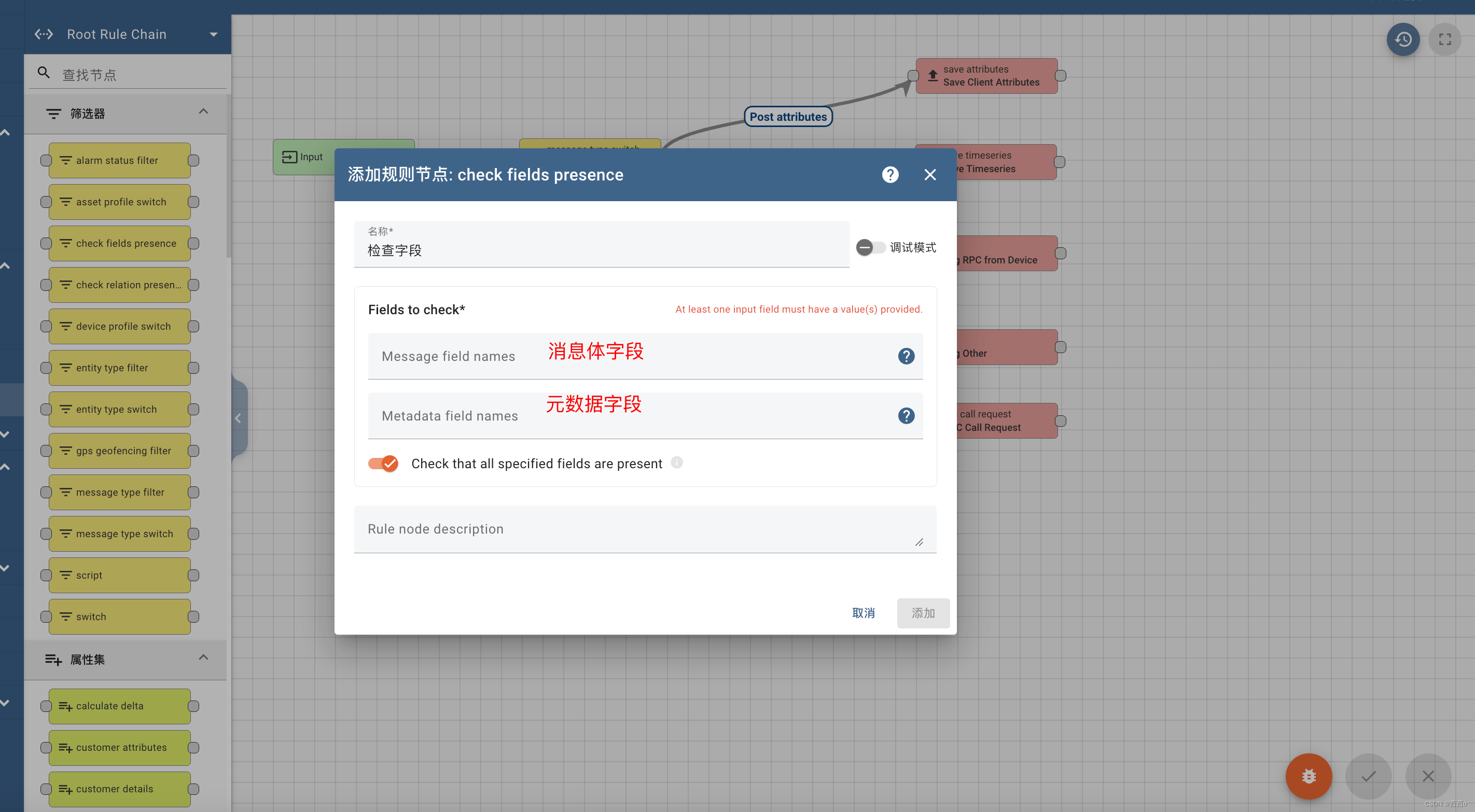Edit the name field 检查字段

coord(601,245)
